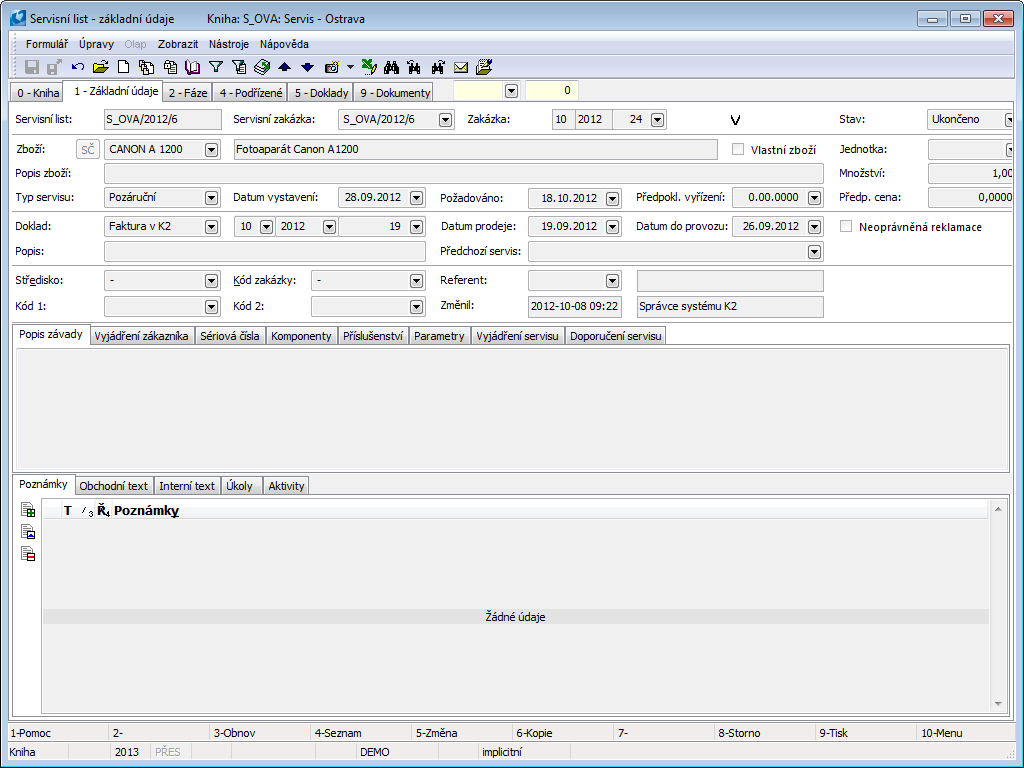Click the funnel filter icon in toolbar

tap(215, 67)
